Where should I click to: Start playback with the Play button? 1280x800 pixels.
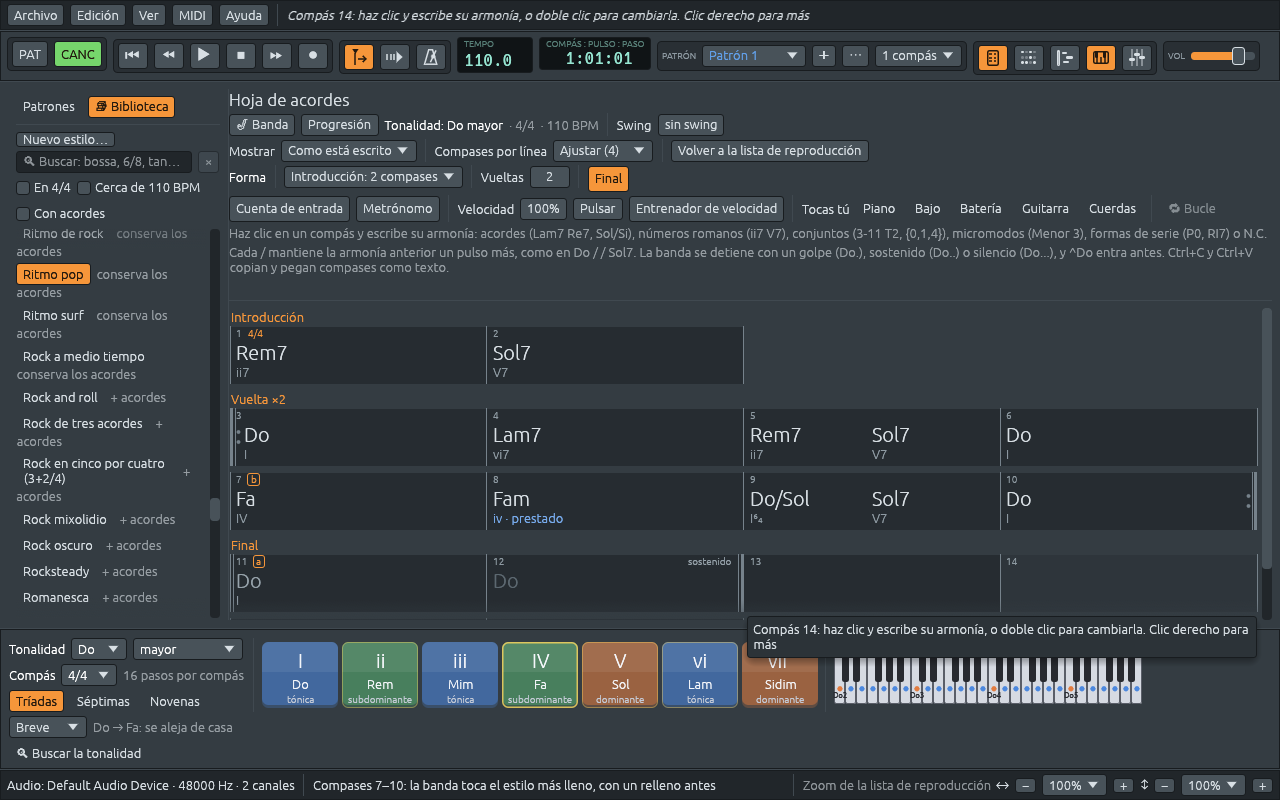(204, 55)
